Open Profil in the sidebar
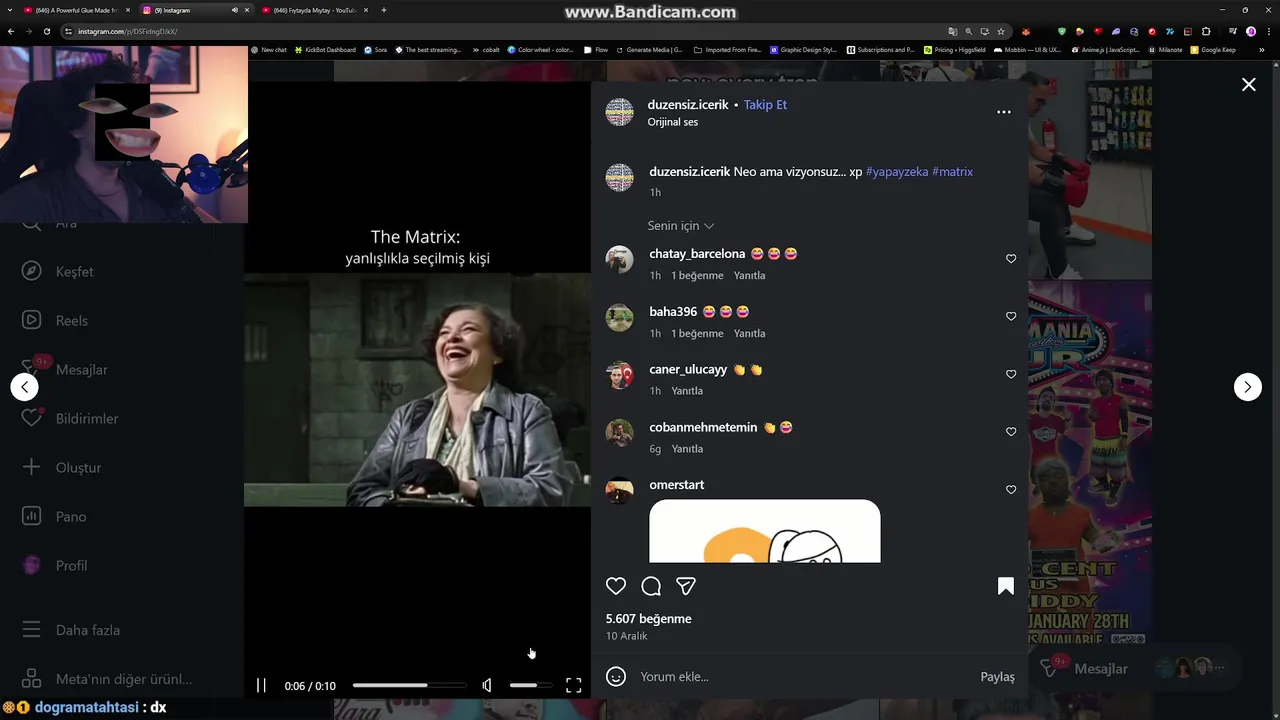Viewport: 1280px width, 720px height. [55, 566]
